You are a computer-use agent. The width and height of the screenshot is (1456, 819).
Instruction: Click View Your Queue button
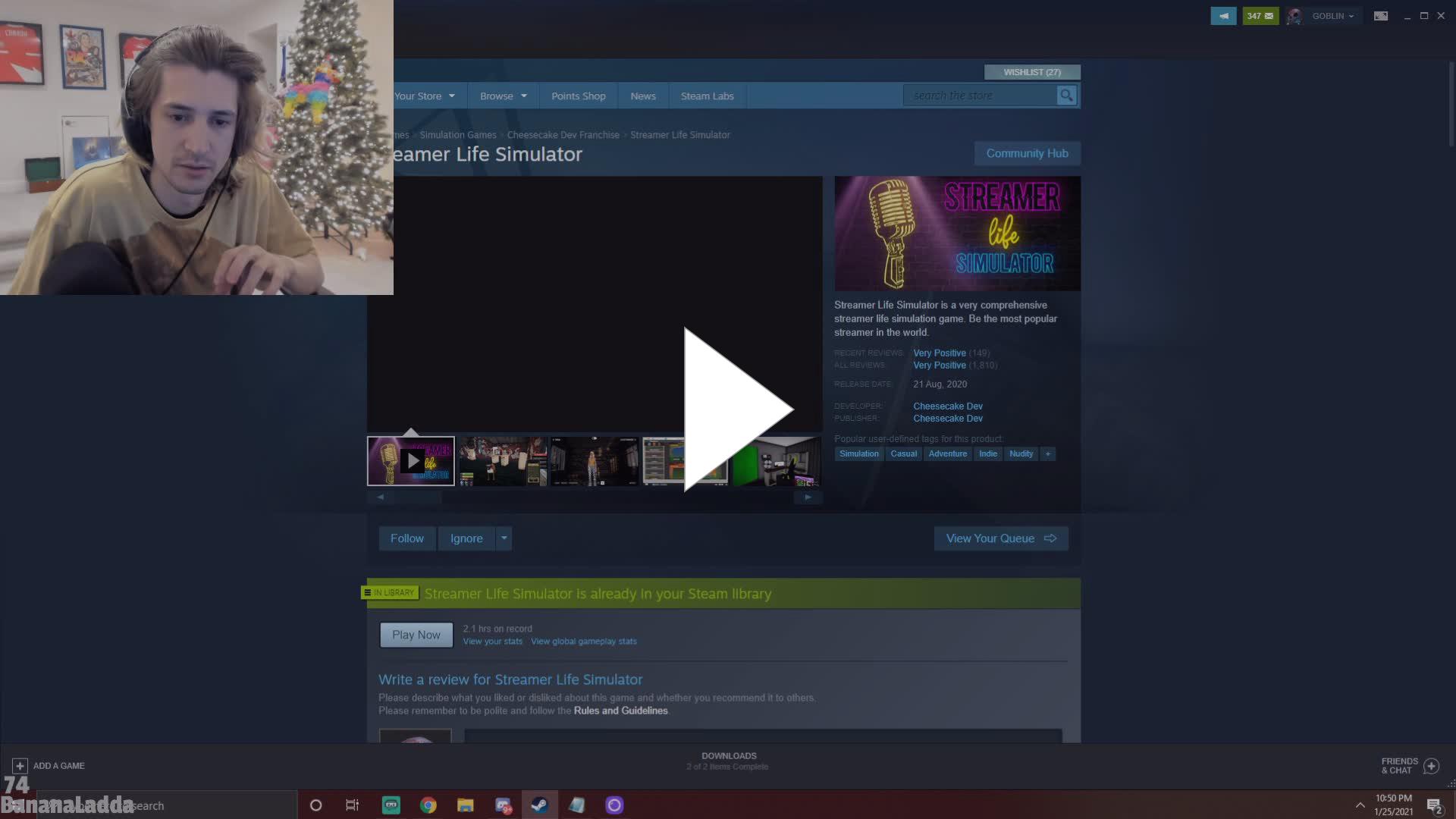(x=1001, y=538)
